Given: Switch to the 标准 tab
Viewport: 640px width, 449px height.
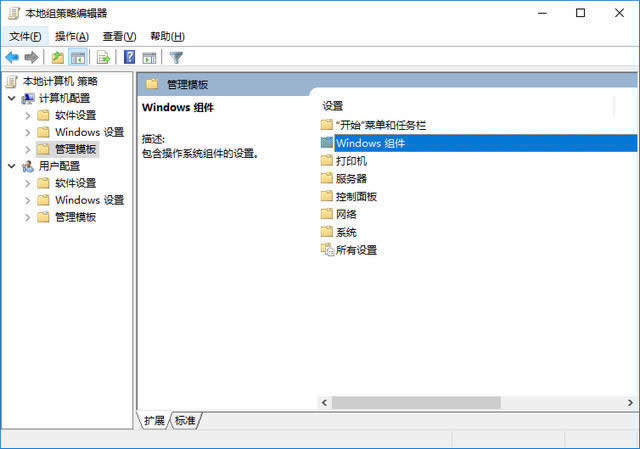Looking at the screenshot, I should [186, 420].
